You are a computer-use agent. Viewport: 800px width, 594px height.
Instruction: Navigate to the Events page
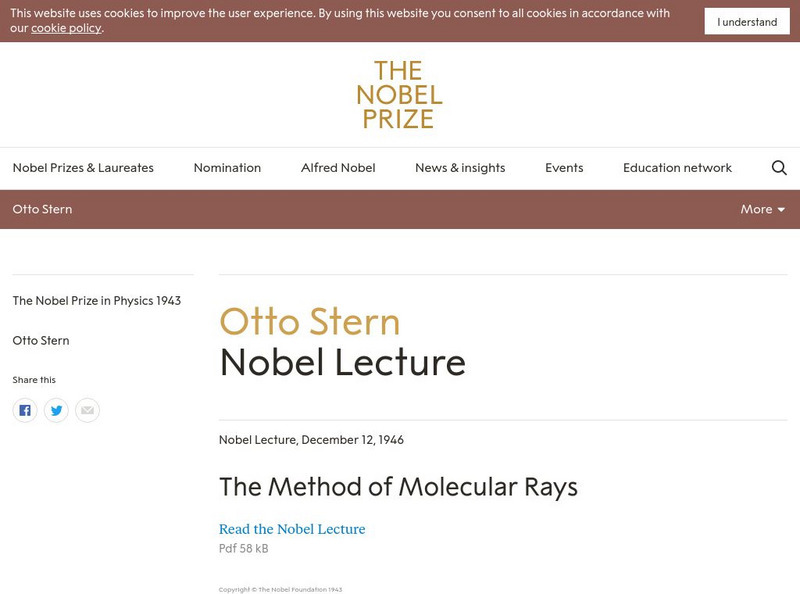pyautogui.click(x=564, y=168)
